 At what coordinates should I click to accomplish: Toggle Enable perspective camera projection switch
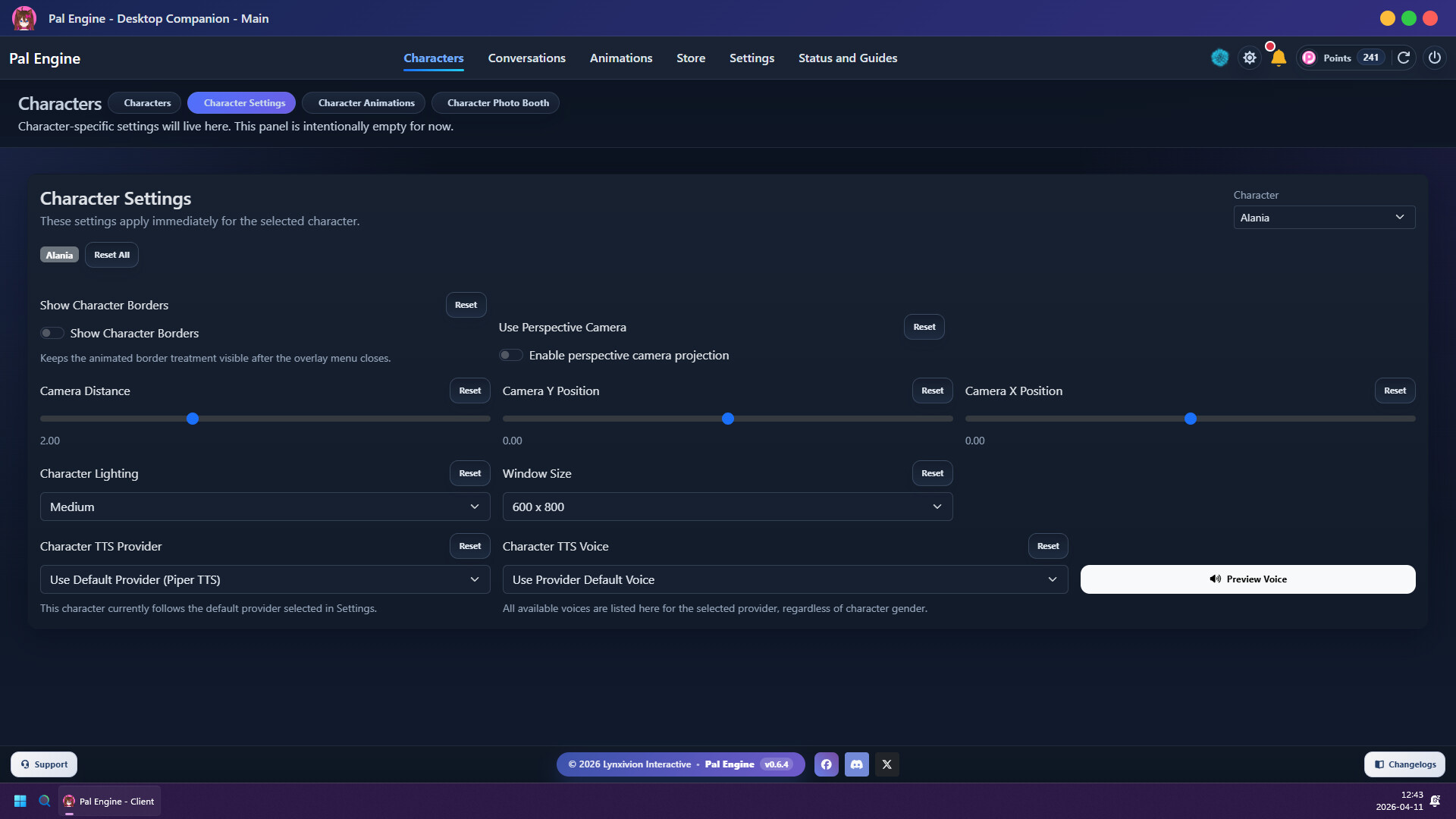click(x=510, y=355)
